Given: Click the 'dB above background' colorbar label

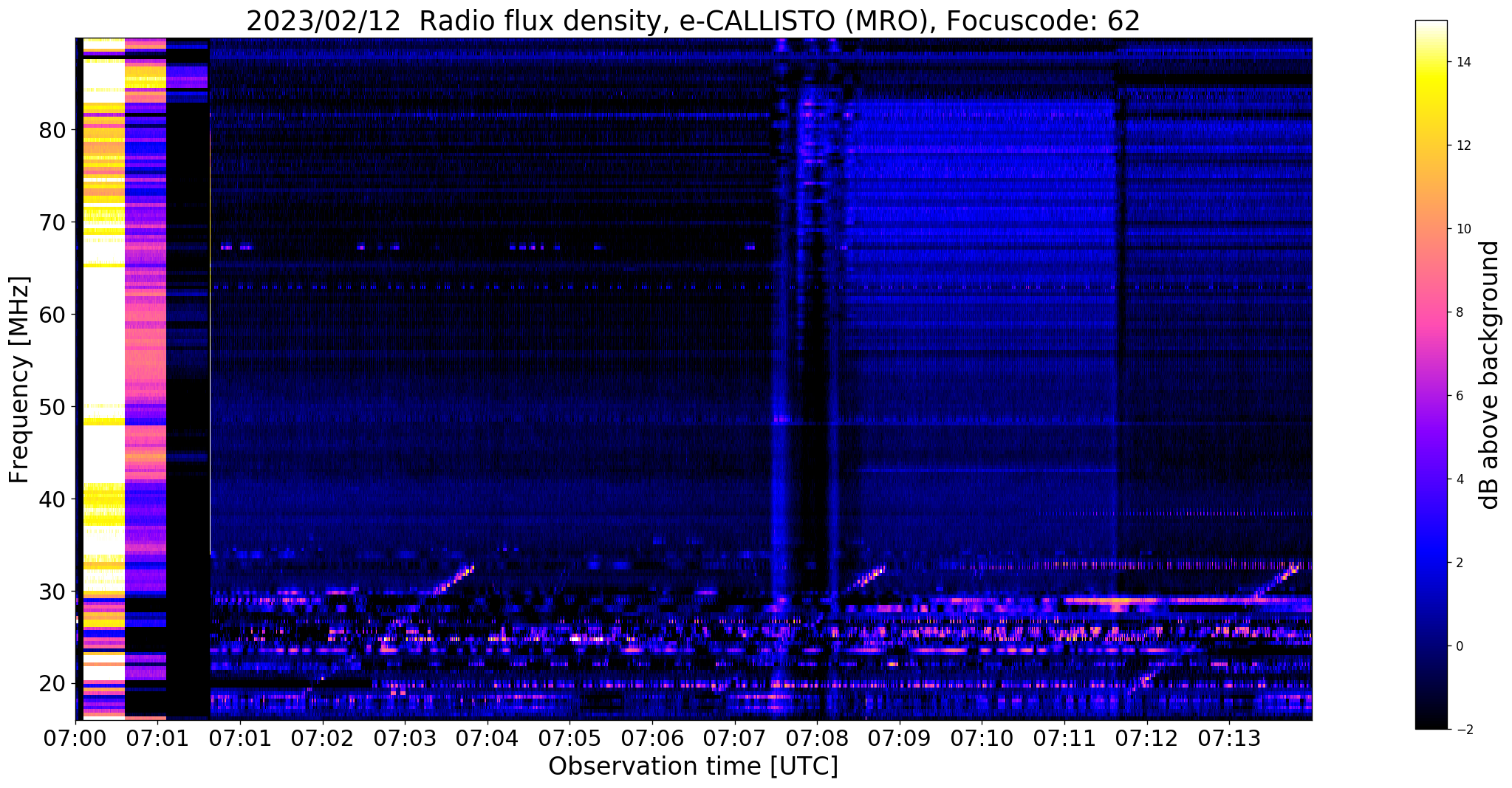Looking at the screenshot, I should click(x=1489, y=375).
